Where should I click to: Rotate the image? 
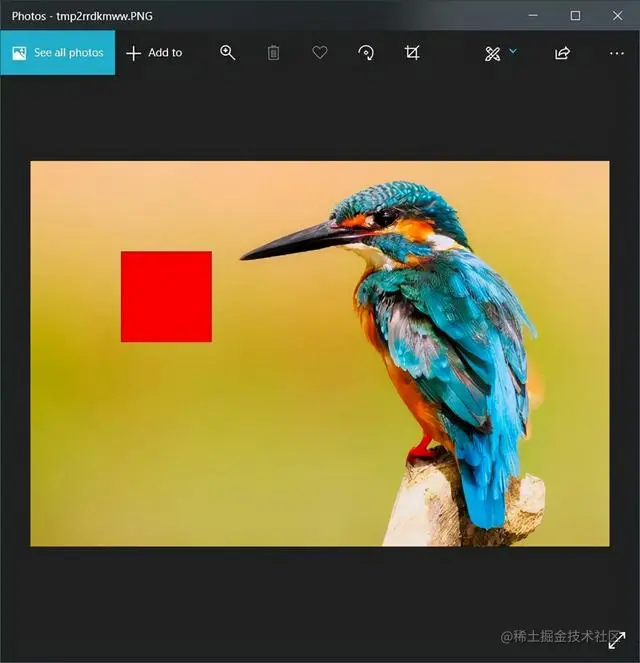pos(366,53)
